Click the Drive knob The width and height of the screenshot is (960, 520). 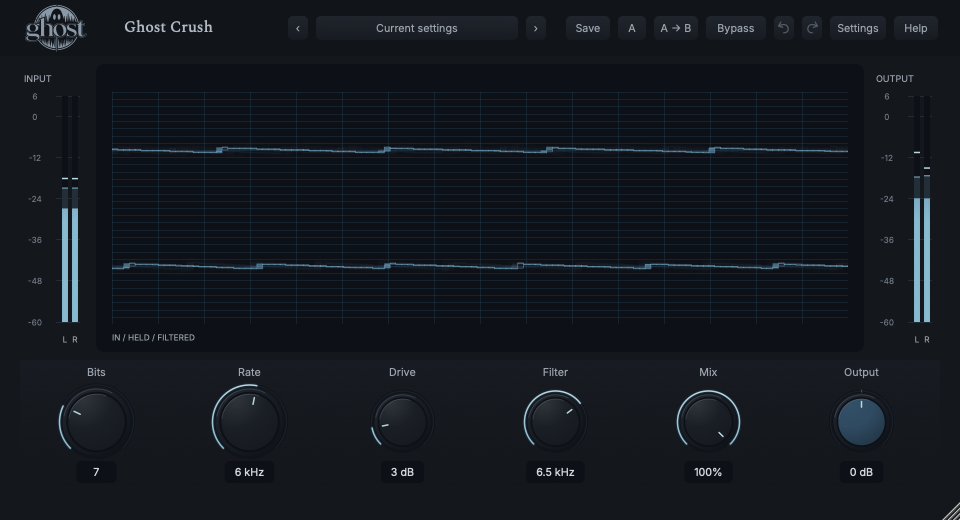point(402,422)
